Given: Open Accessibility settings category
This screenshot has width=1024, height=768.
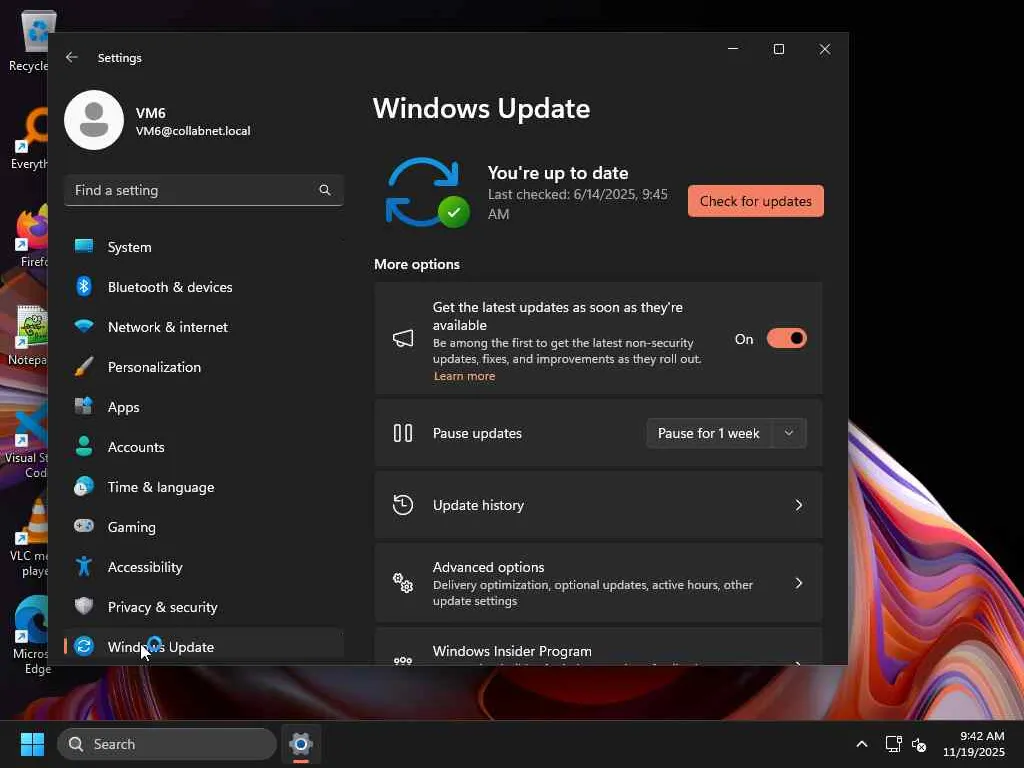Looking at the screenshot, I should 204,567.
